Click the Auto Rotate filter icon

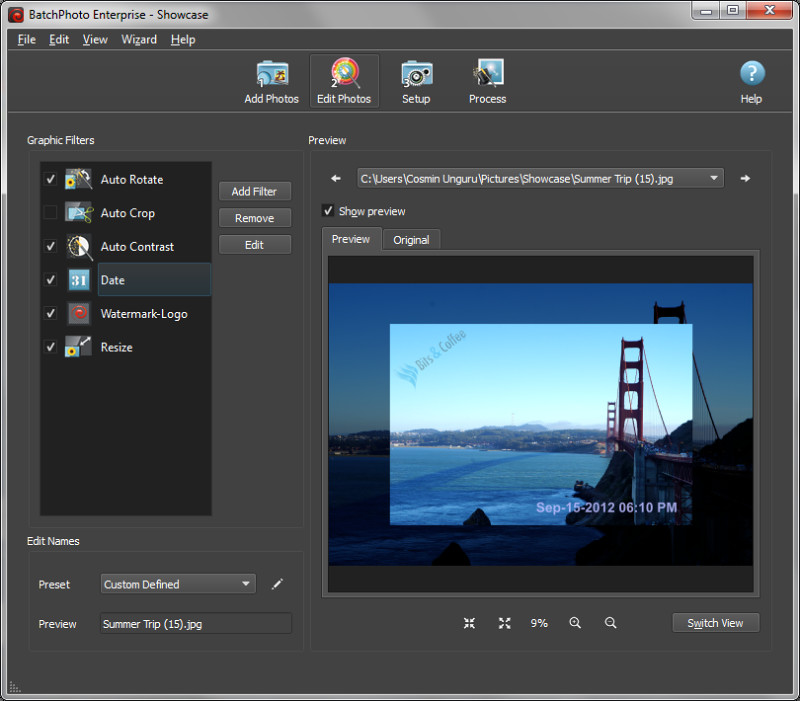(79, 179)
